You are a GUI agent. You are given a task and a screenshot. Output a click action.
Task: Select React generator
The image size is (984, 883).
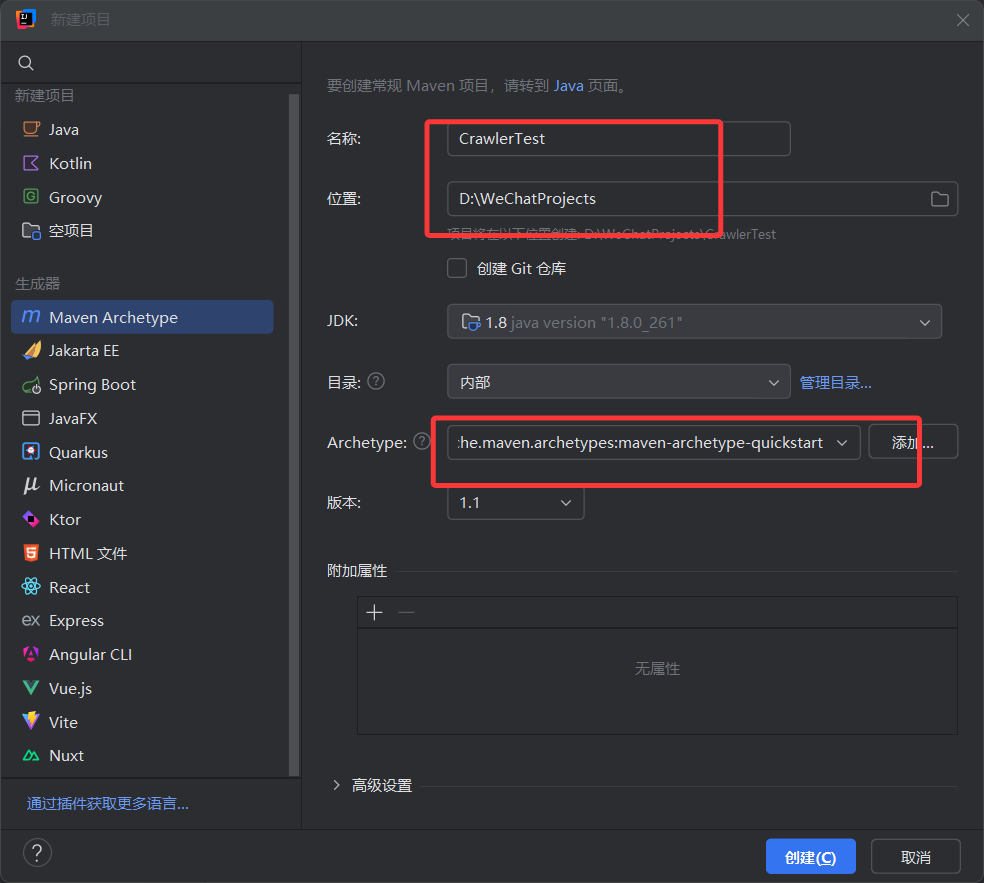click(x=142, y=587)
